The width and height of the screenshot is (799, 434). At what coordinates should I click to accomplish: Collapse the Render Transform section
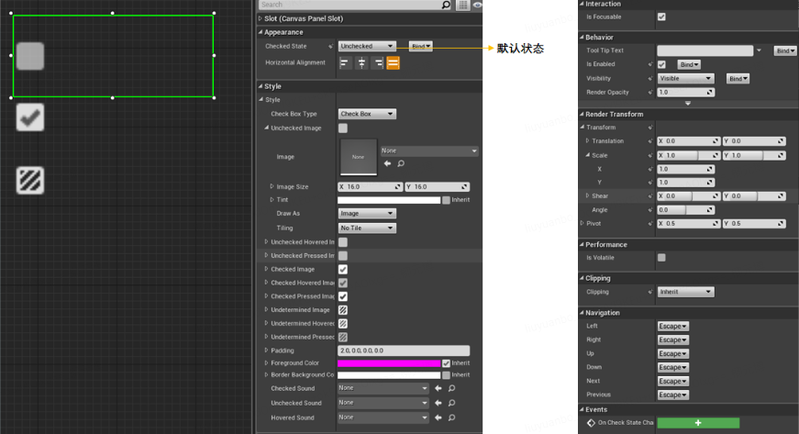pyautogui.click(x=581, y=114)
